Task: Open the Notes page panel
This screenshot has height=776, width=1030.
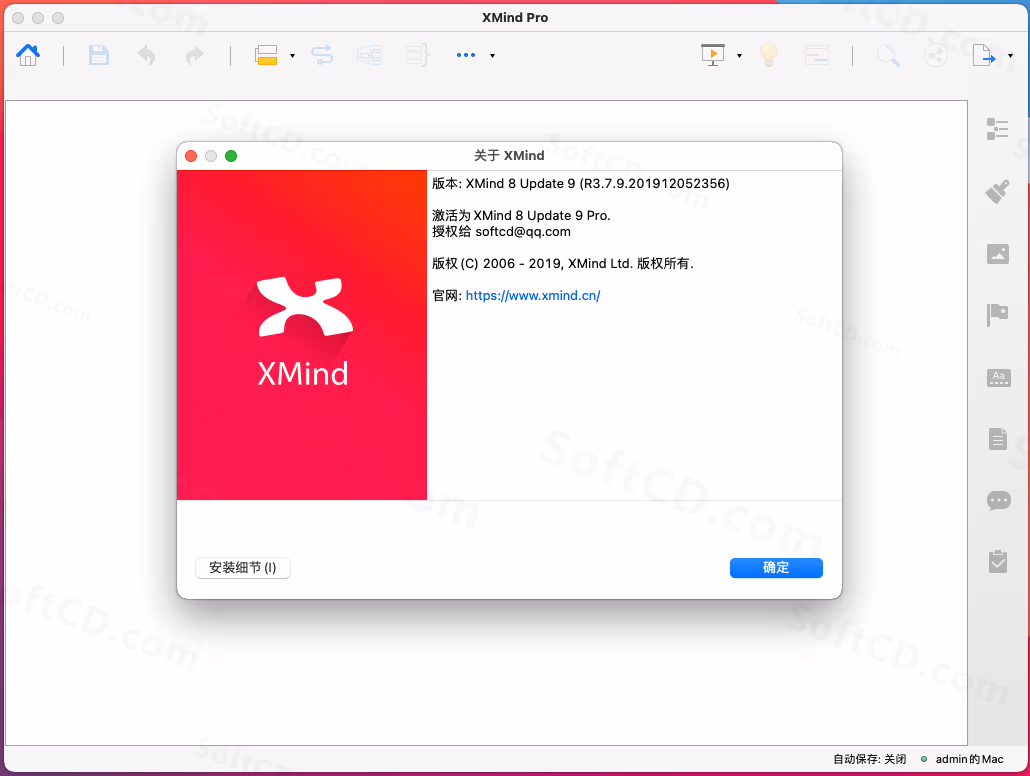Action: tap(998, 438)
